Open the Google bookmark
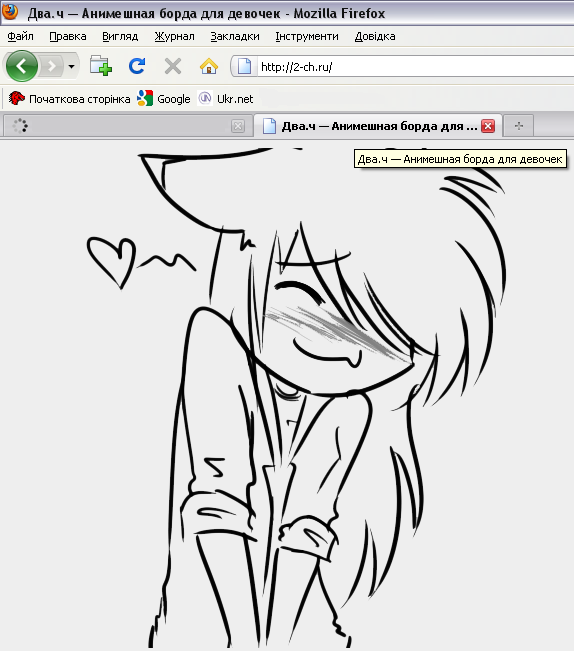The width and height of the screenshot is (574, 651). [164, 99]
